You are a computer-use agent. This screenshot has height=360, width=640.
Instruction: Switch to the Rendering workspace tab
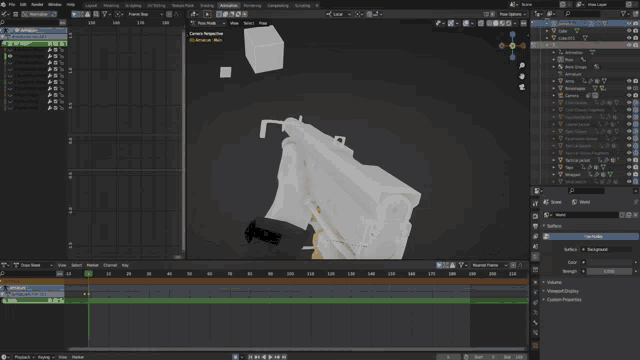pyautogui.click(x=252, y=6)
